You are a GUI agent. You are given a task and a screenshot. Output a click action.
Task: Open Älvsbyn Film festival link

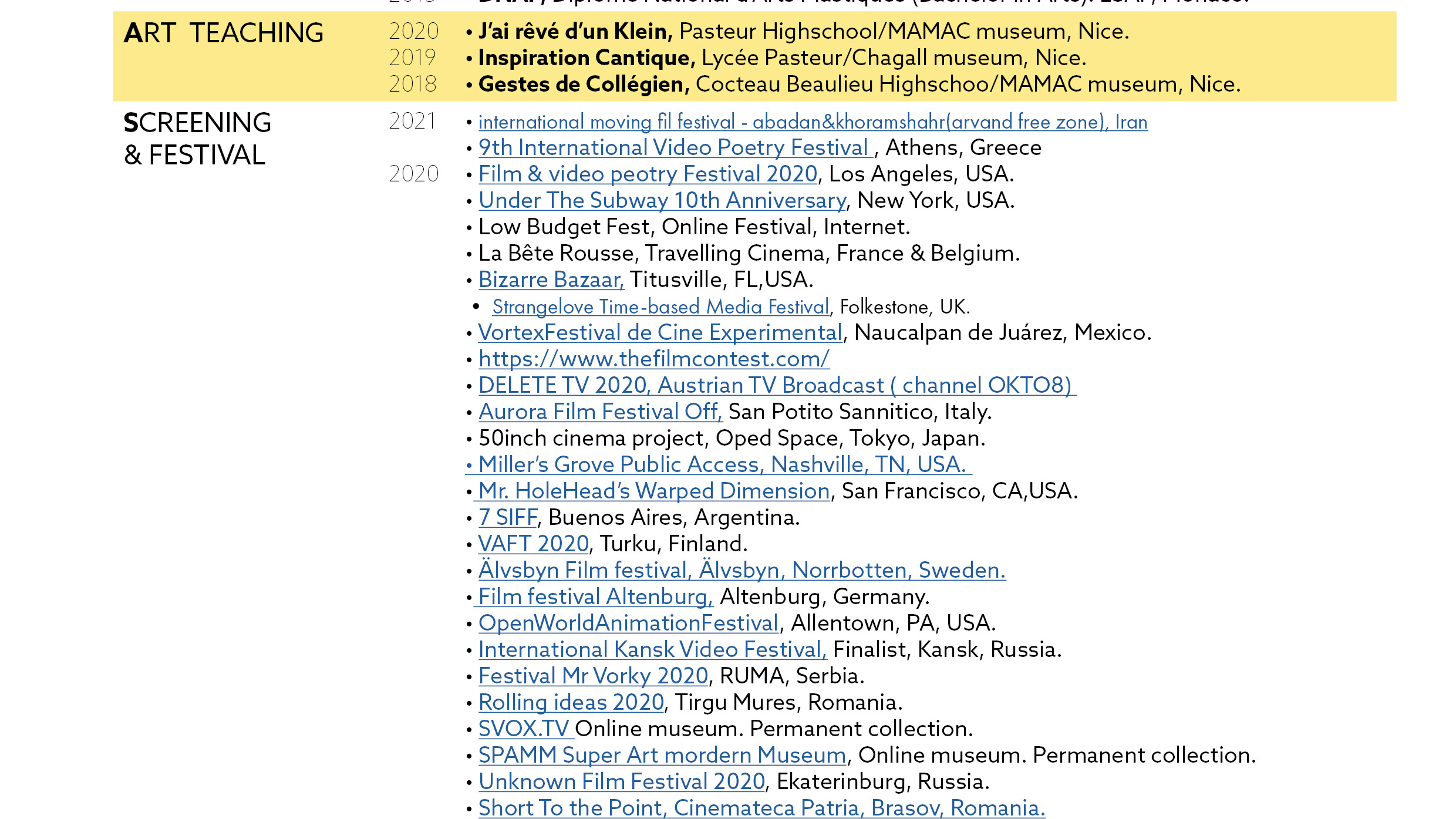742,571
